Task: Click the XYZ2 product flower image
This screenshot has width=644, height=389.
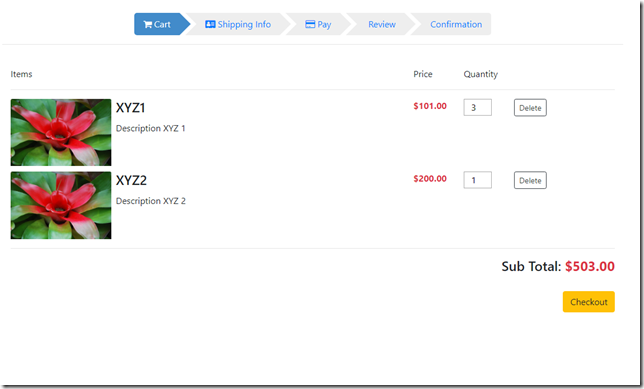Action: (x=61, y=205)
